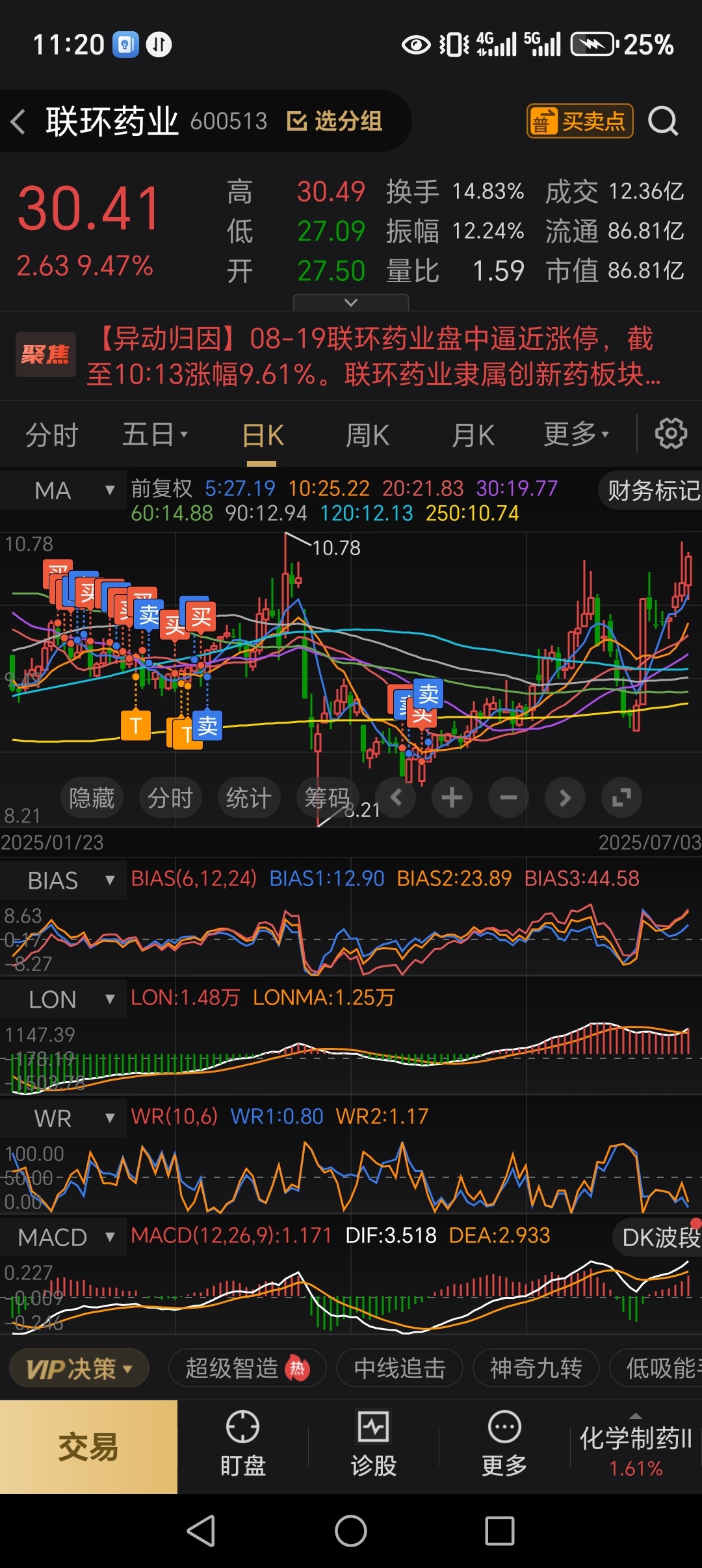Screen dimensions: 702x1568
Task: Zoom in with the plus icon
Action: (x=452, y=797)
